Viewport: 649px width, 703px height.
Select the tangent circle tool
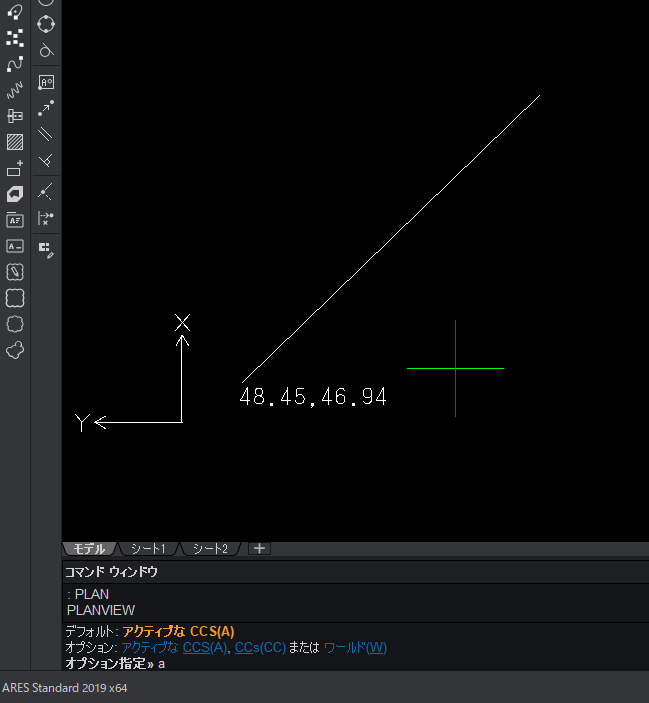tap(46, 50)
